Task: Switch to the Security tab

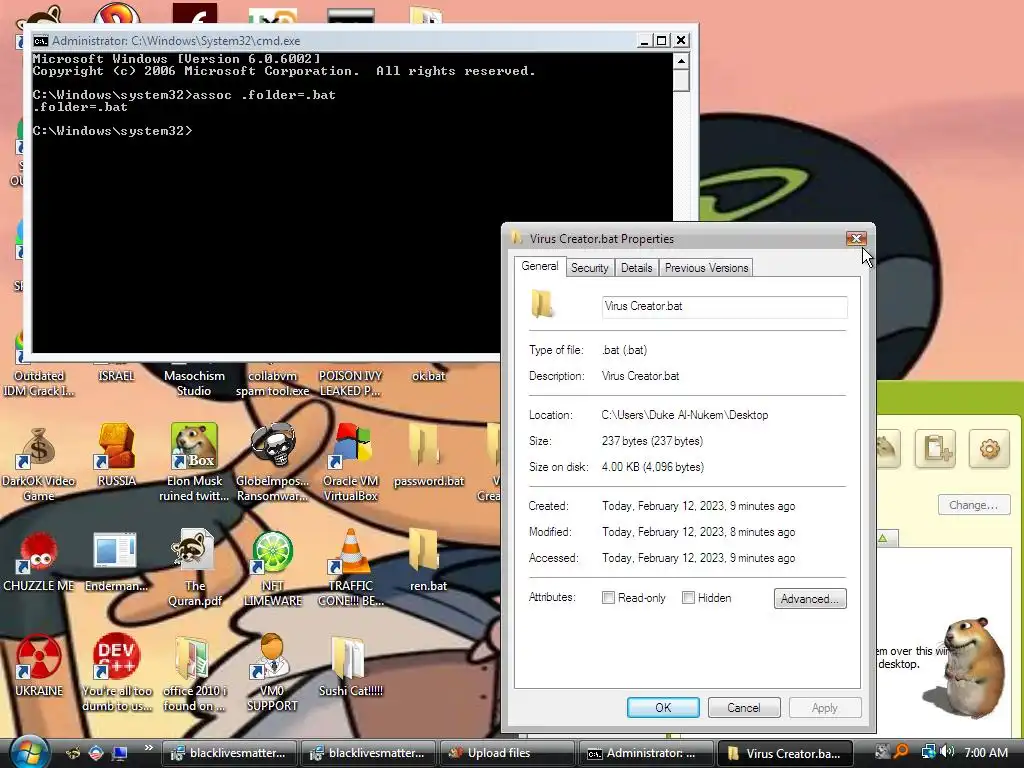Action: [x=589, y=268]
